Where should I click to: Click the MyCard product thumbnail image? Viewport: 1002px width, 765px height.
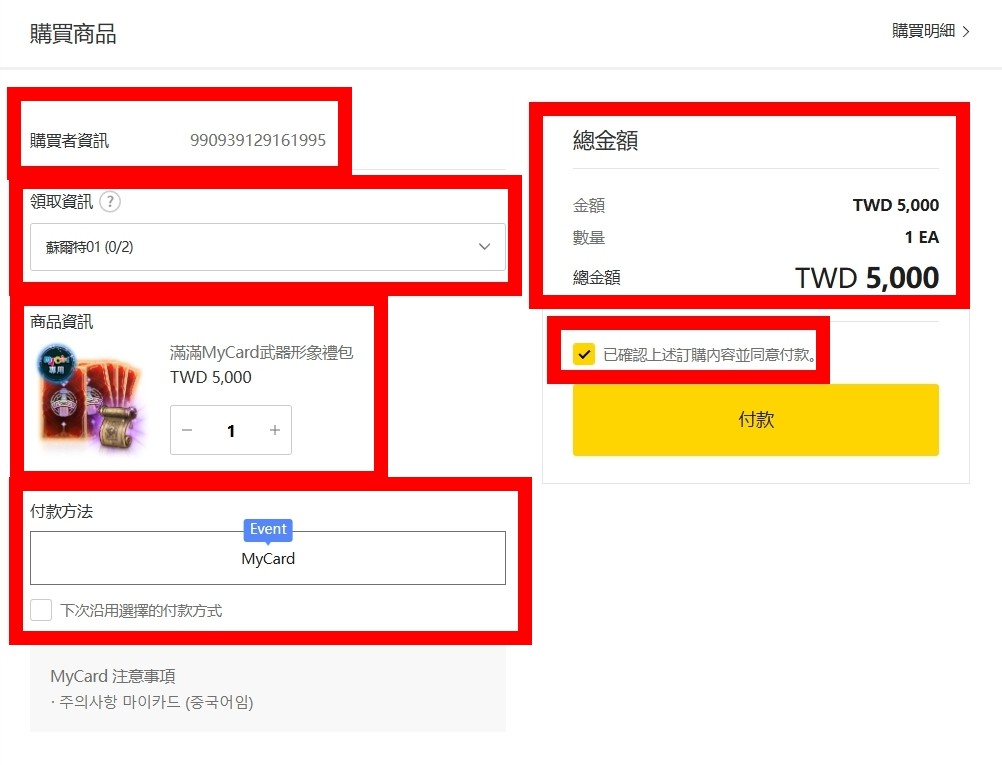[x=91, y=399]
